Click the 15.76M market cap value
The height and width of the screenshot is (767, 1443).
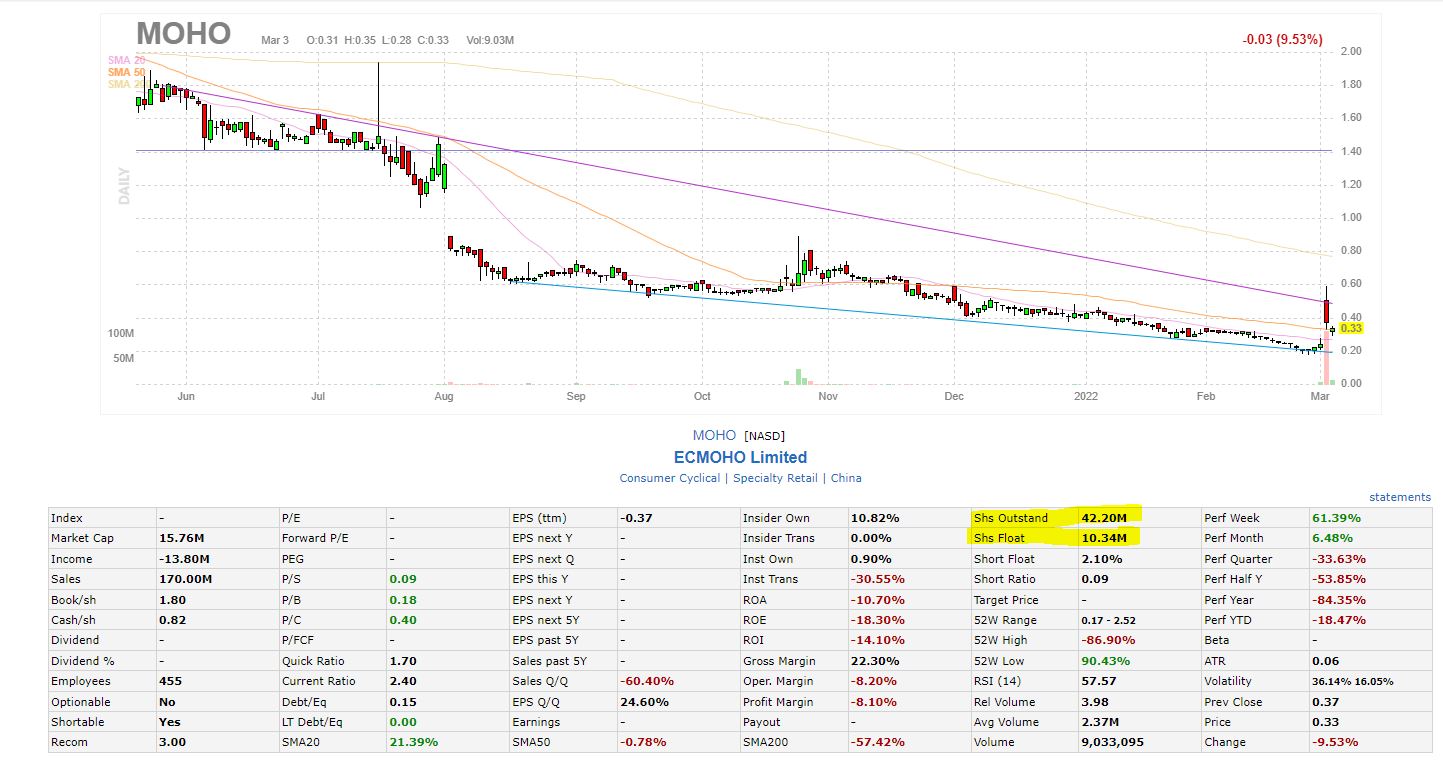point(181,538)
